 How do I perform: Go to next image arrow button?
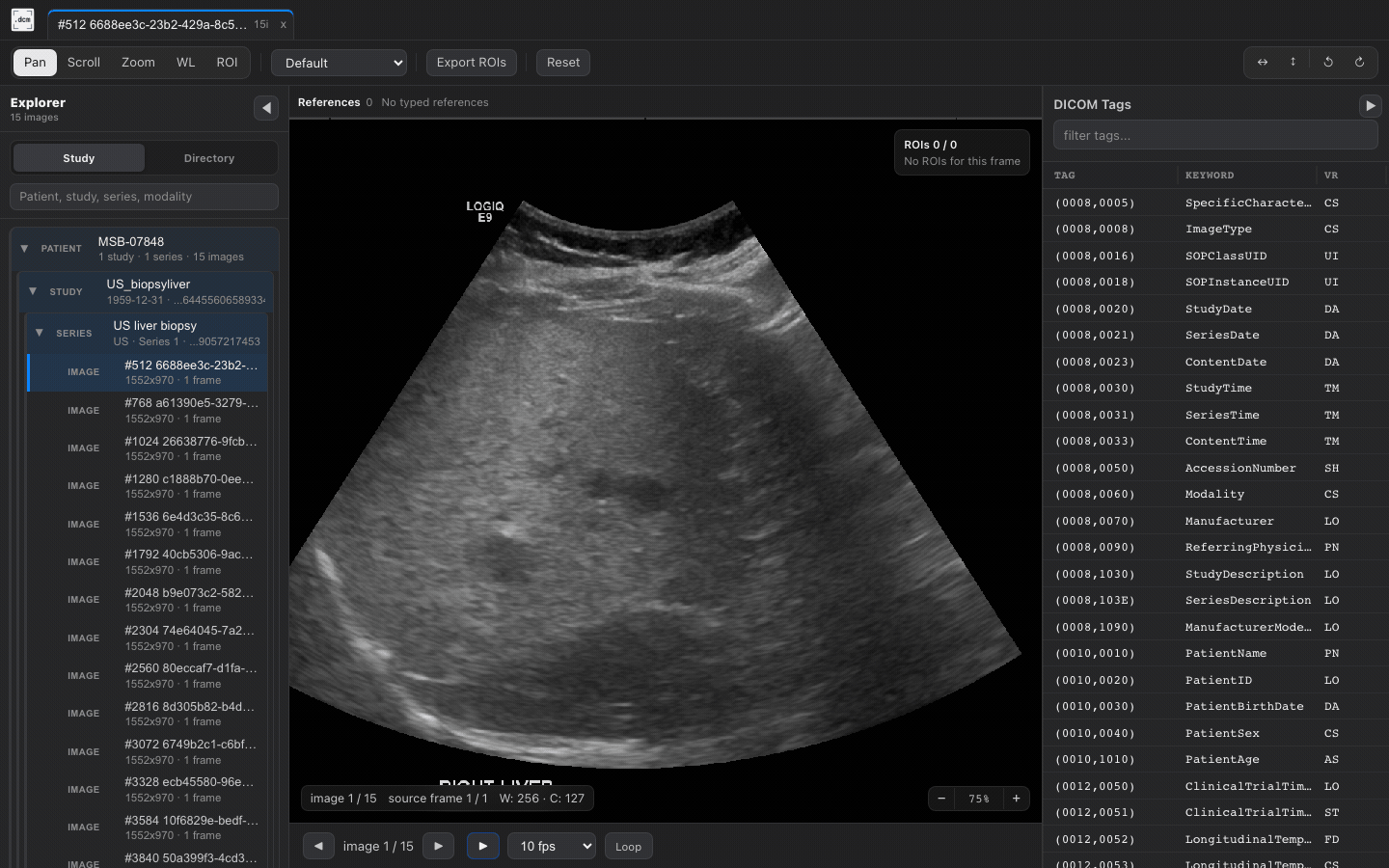tap(438, 846)
